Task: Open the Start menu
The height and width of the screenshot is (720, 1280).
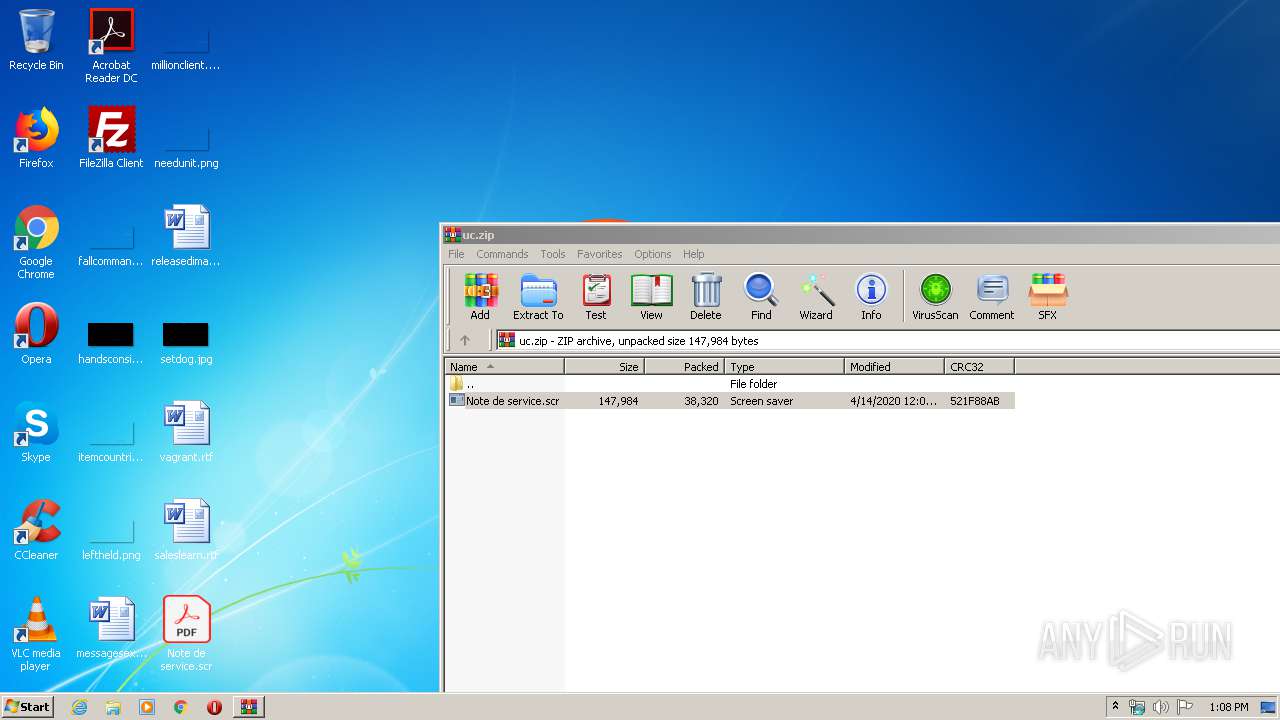Action: coord(27,706)
